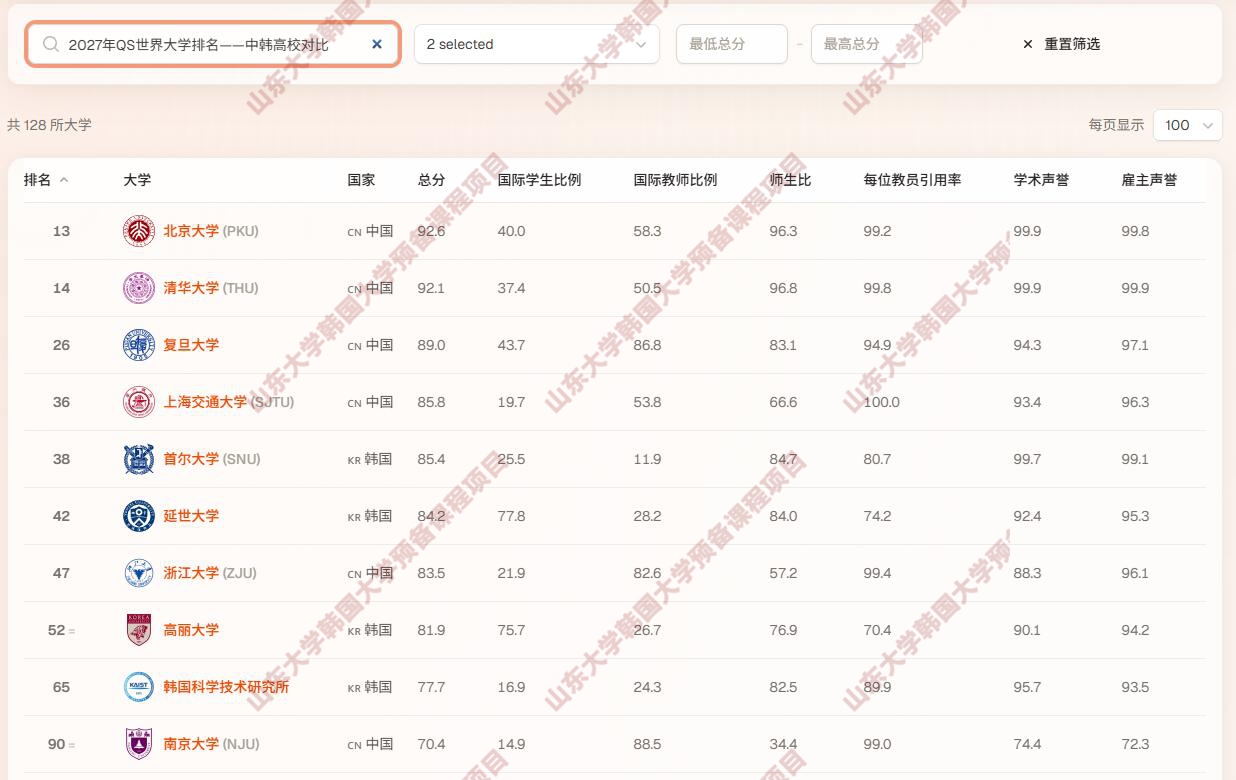This screenshot has height=780, width=1236.
Task: Click total score 77.7 for KAIST
Action: pyautogui.click(x=432, y=687)
